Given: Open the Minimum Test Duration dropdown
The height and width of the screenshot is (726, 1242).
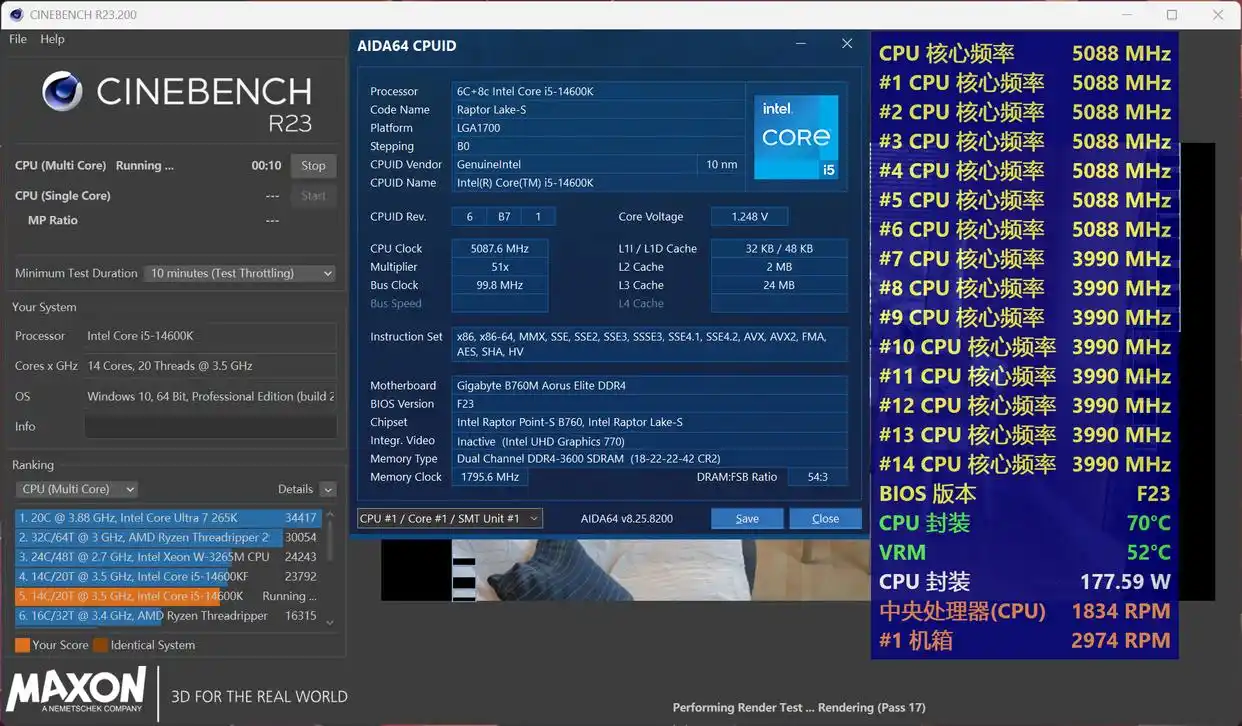Looking at the screenshot, I should tap(239, 273).
